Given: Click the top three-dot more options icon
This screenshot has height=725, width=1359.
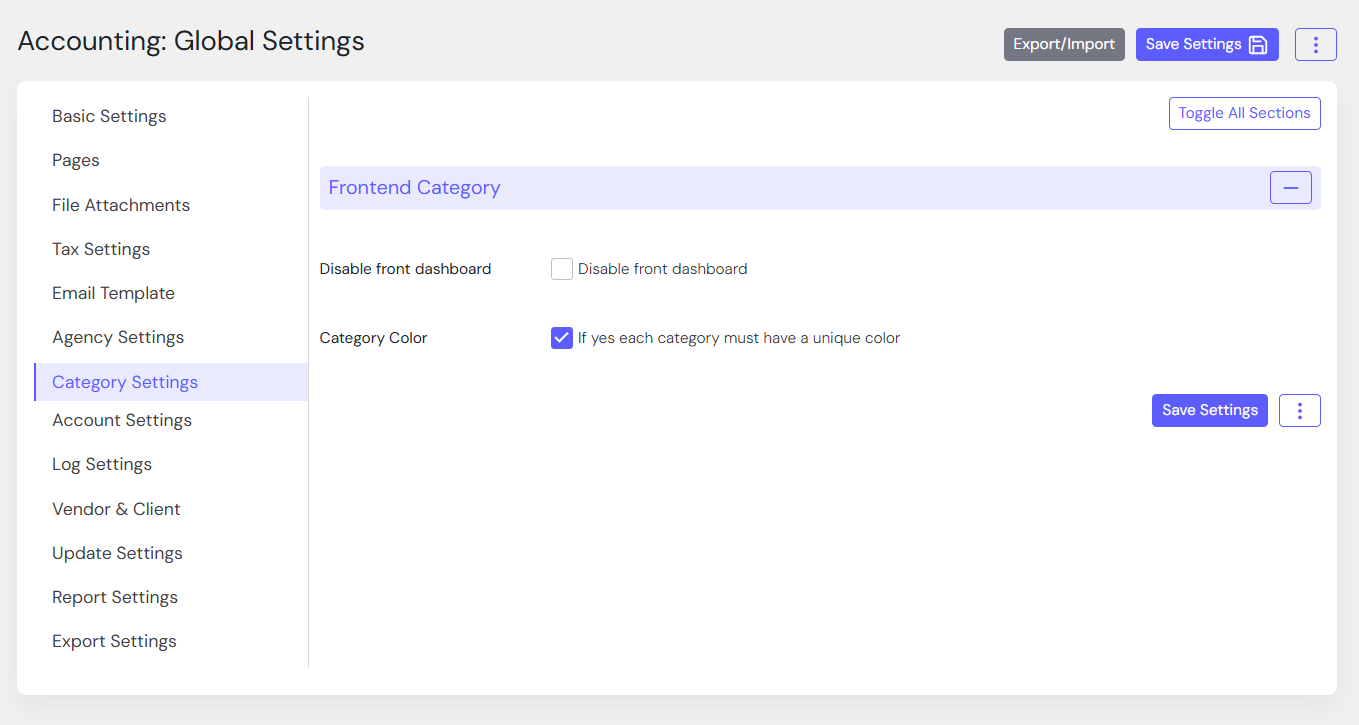Looking at the screenshot, I should click(x=1315, y=44).
